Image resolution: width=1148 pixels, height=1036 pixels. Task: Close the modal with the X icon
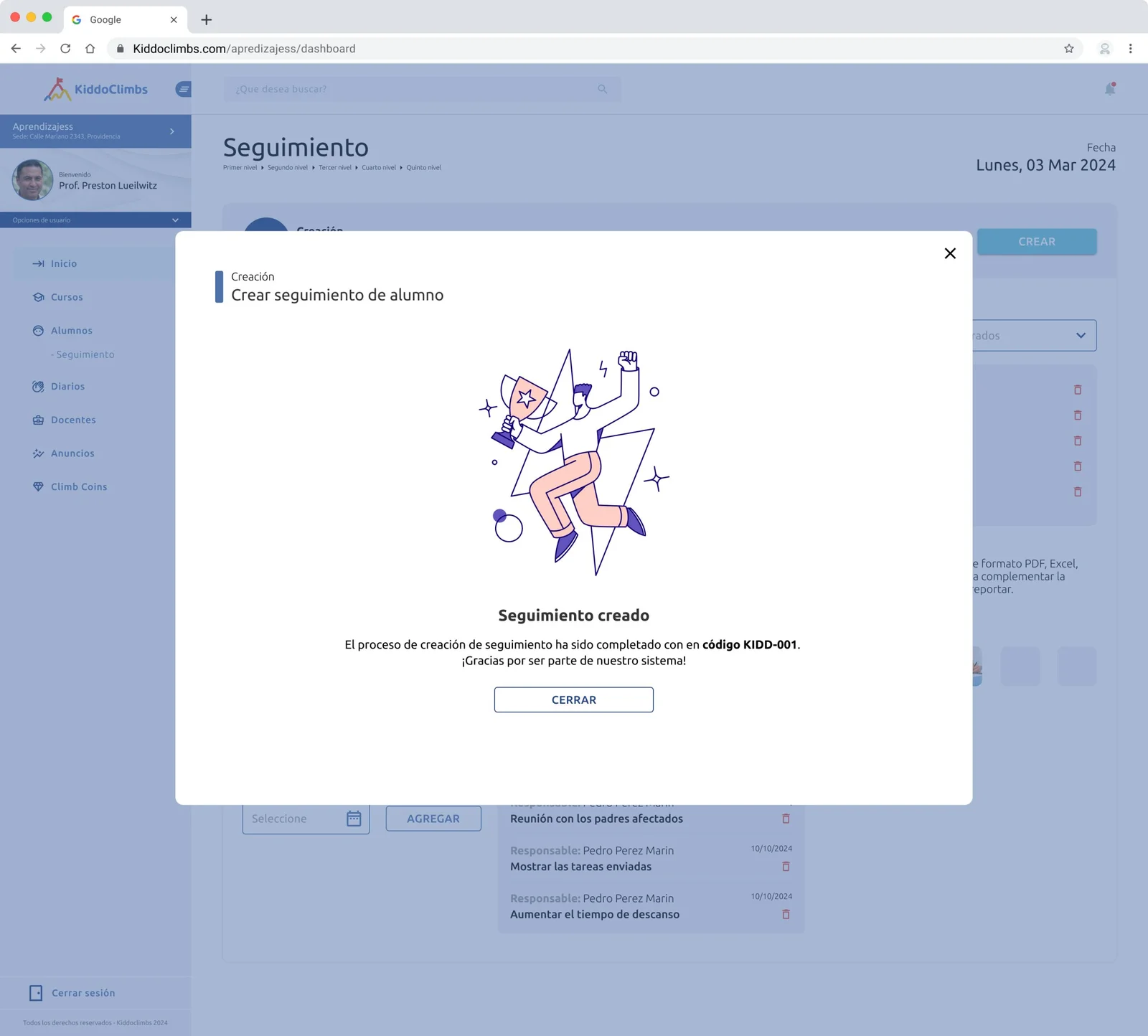click(x=950, y=253)
